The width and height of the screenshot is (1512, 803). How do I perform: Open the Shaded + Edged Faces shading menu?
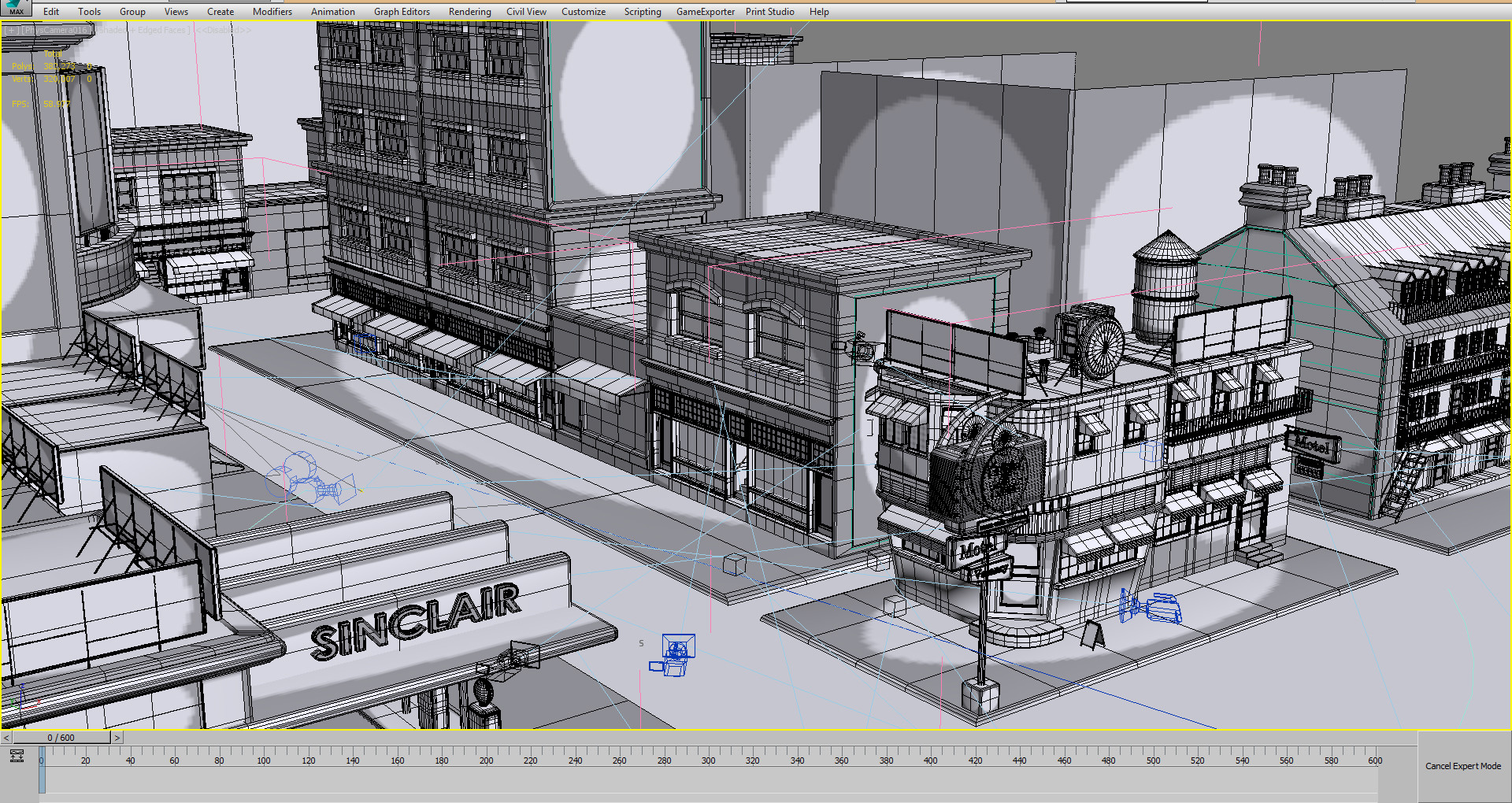pos(135,28)
